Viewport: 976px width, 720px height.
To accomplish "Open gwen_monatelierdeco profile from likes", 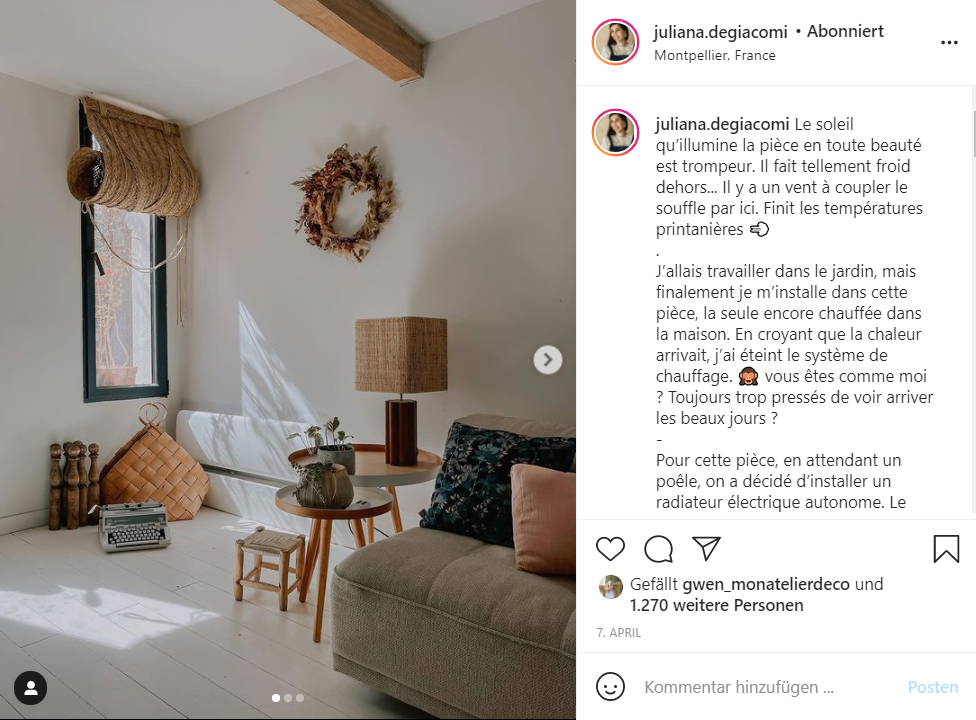I will pos(766,584).
